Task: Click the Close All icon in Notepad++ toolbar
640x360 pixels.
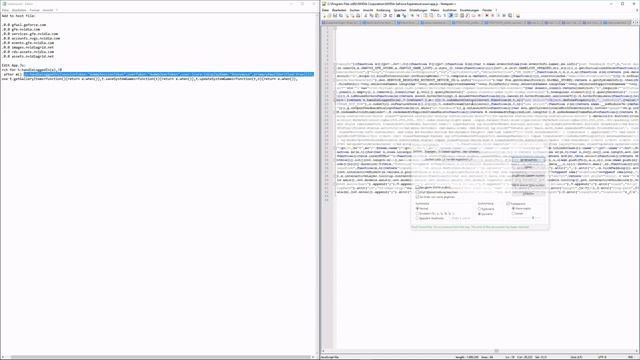Action: (353, 16)
